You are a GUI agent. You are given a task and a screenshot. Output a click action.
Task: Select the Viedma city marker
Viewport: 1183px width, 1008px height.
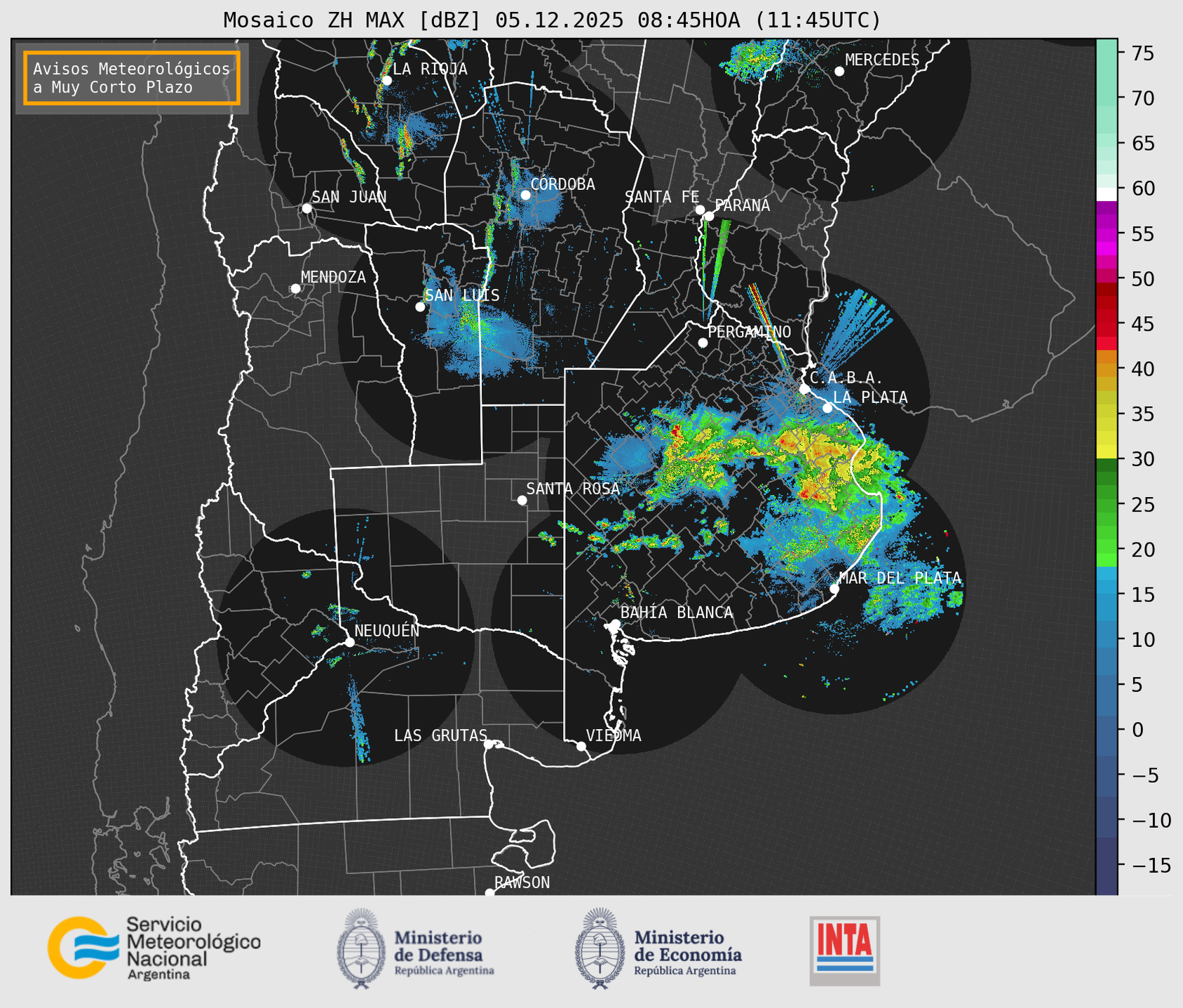click(581, 746)
